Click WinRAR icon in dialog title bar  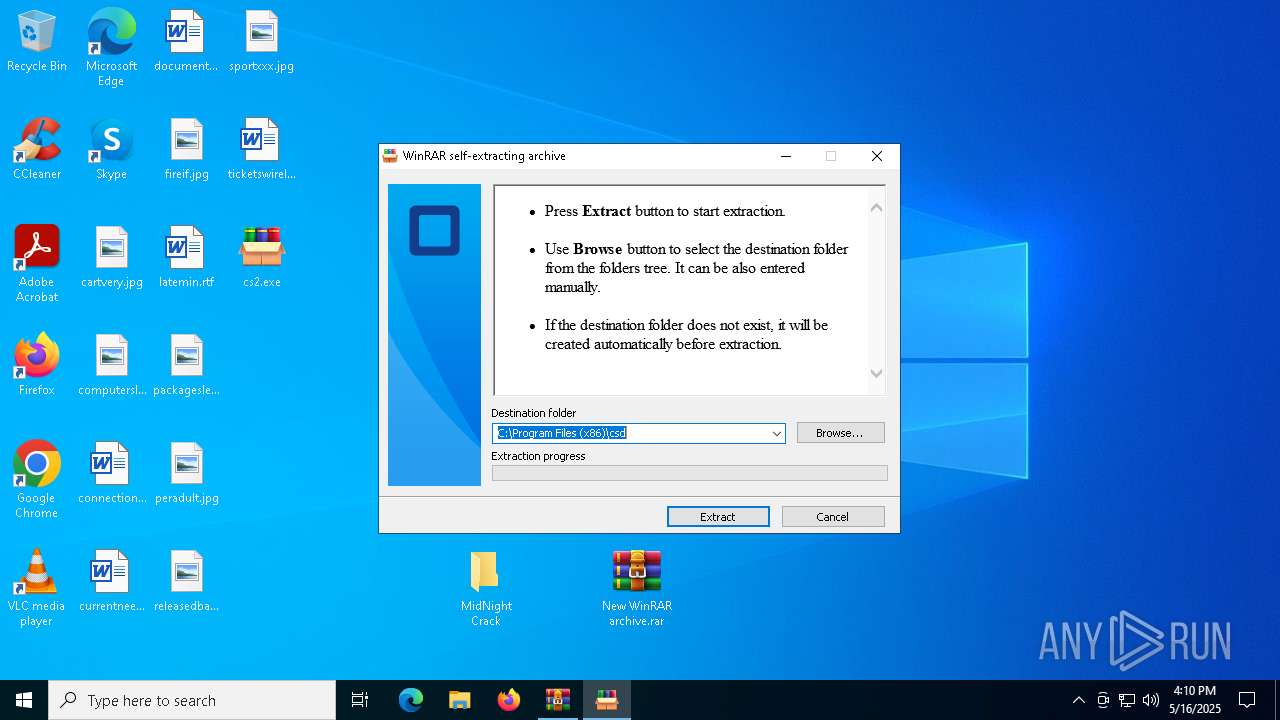[x=391, y=156]
